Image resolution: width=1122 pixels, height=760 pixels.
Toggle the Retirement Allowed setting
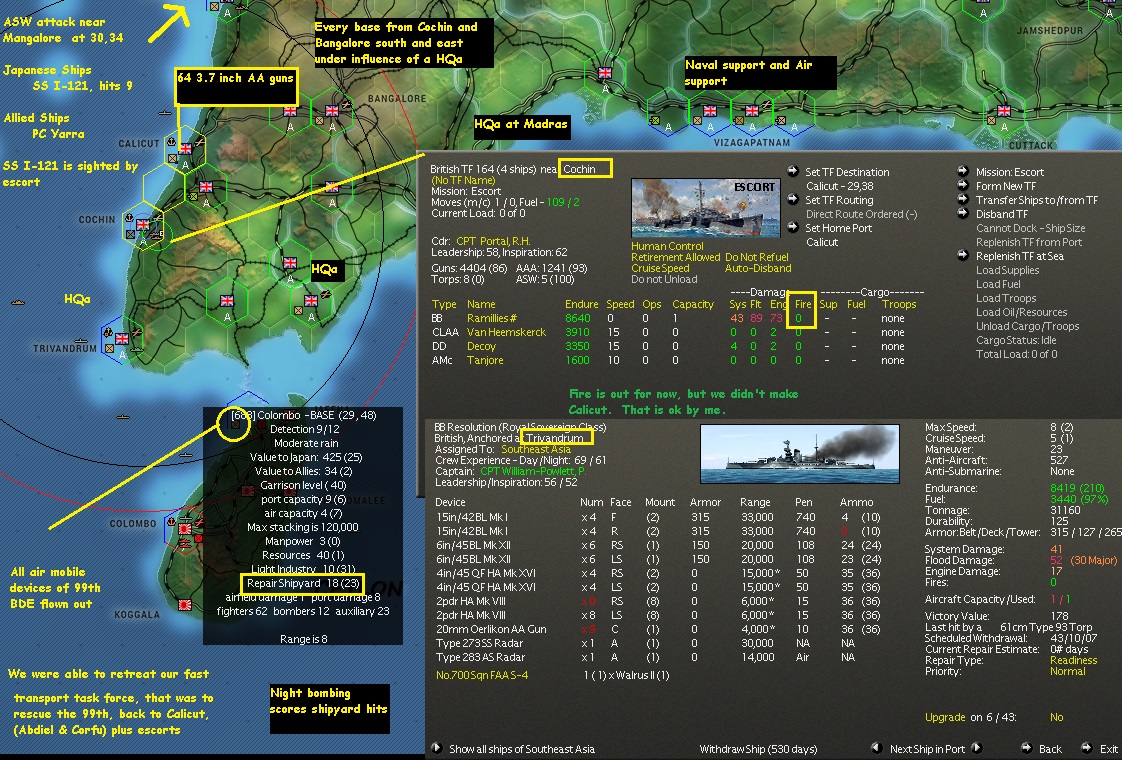(675, 257)
